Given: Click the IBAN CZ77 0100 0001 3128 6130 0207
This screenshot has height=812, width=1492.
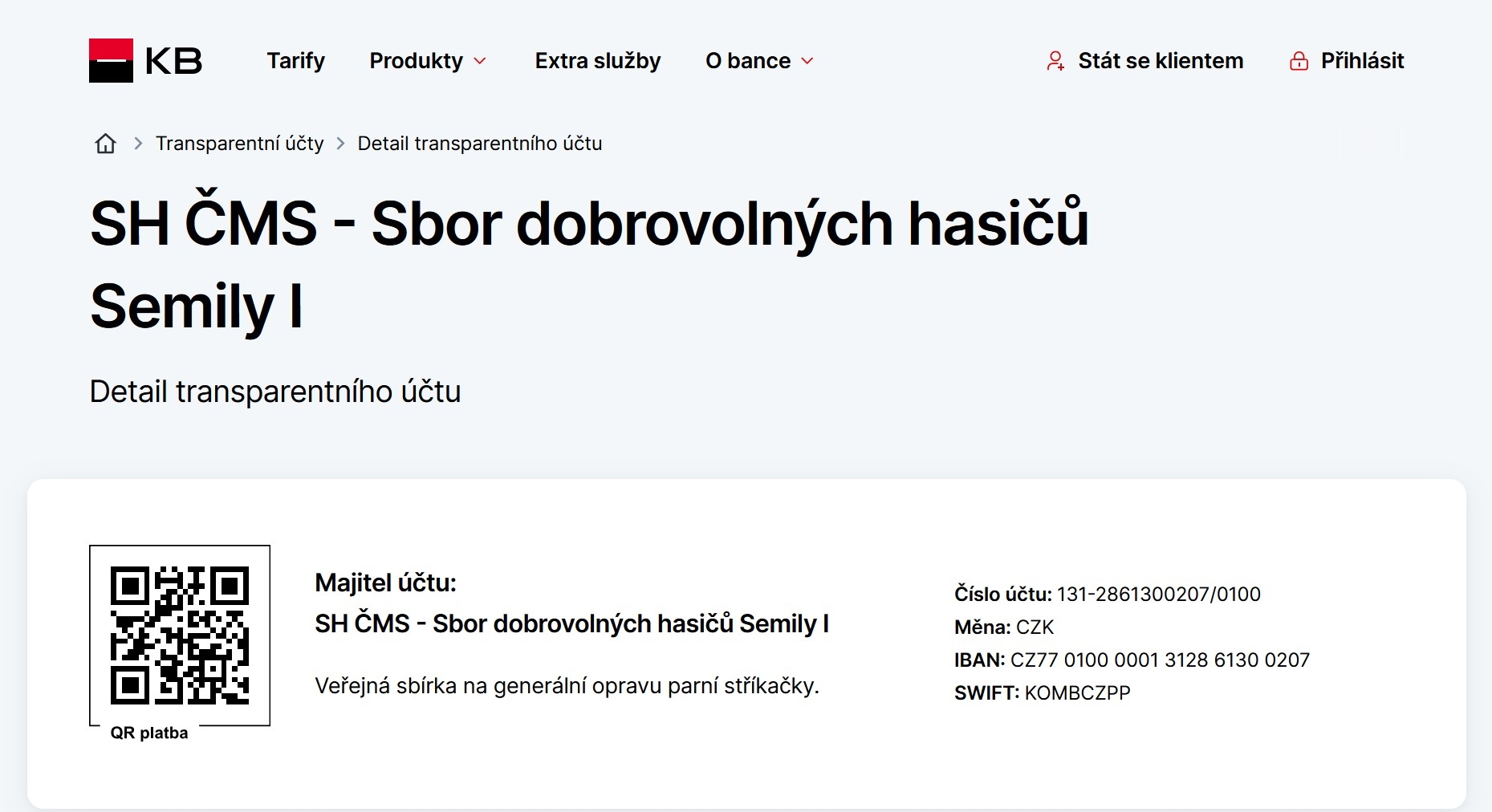Looking at the screenshot, I should point(1160,660).
